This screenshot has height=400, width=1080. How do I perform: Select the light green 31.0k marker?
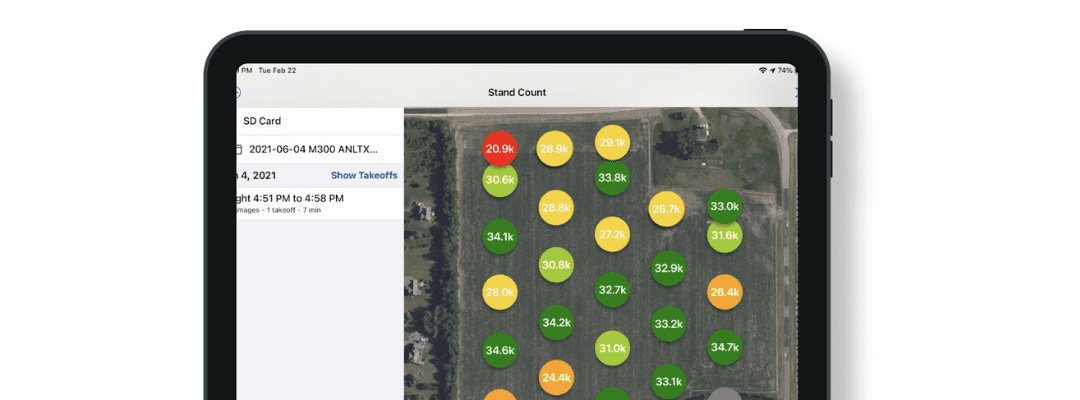(612, 348)
